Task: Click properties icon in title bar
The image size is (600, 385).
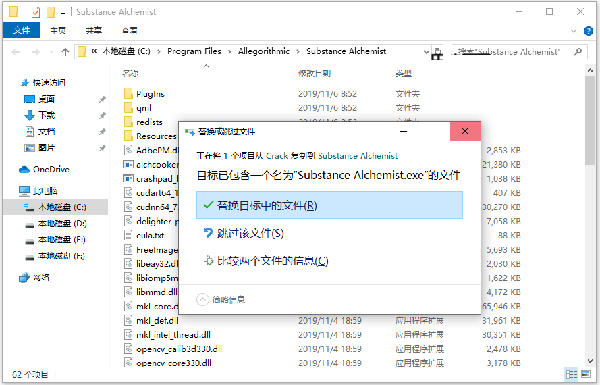Action: (x=36, y=12)
